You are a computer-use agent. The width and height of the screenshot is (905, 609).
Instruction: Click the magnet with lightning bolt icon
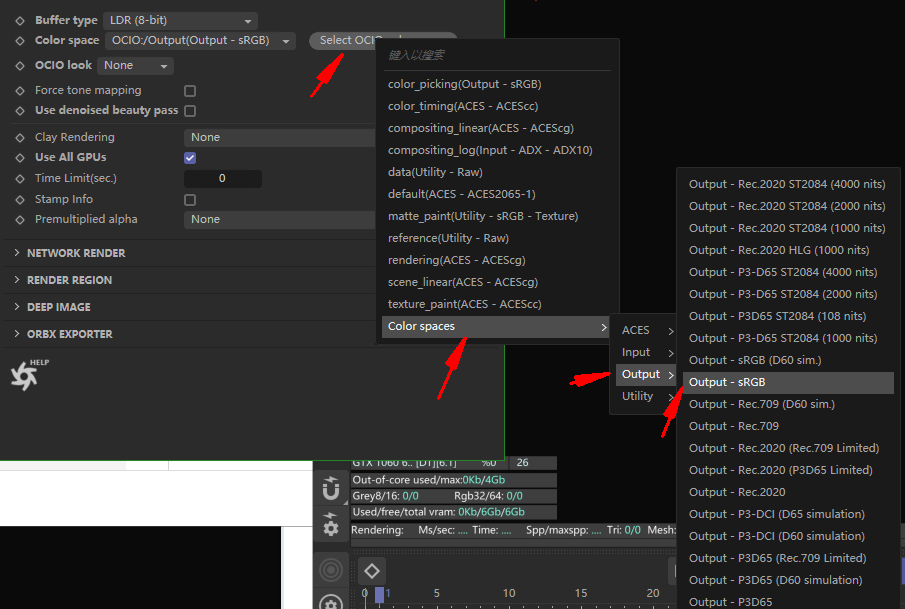pos(331,488)
